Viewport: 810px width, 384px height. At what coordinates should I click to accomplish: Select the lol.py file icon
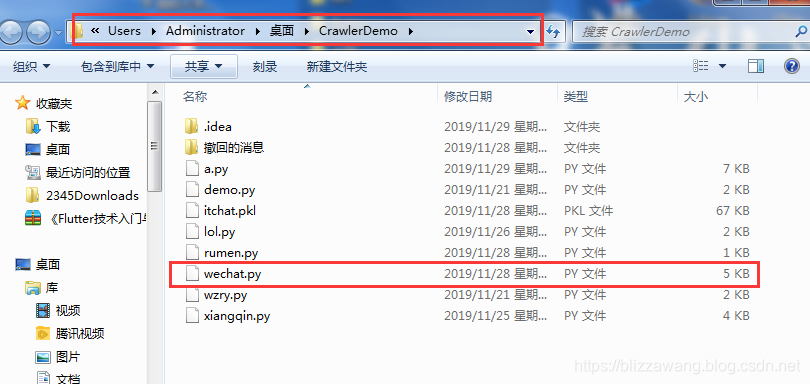coord(192,232)
